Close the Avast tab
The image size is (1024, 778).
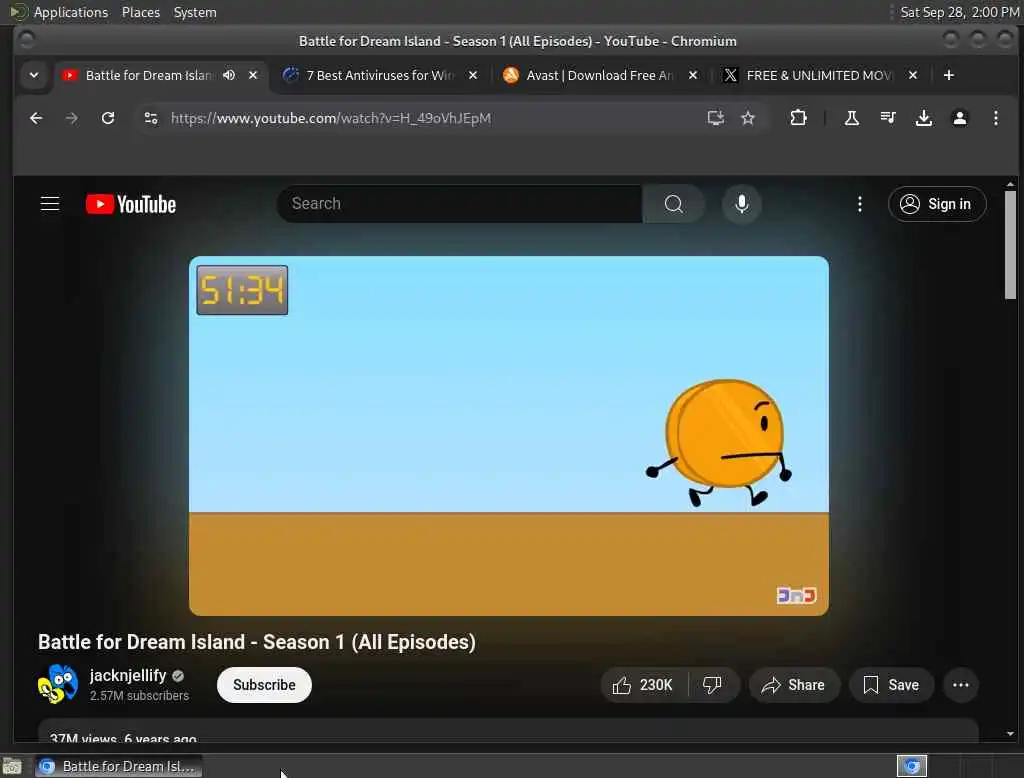tap(693, 75)
